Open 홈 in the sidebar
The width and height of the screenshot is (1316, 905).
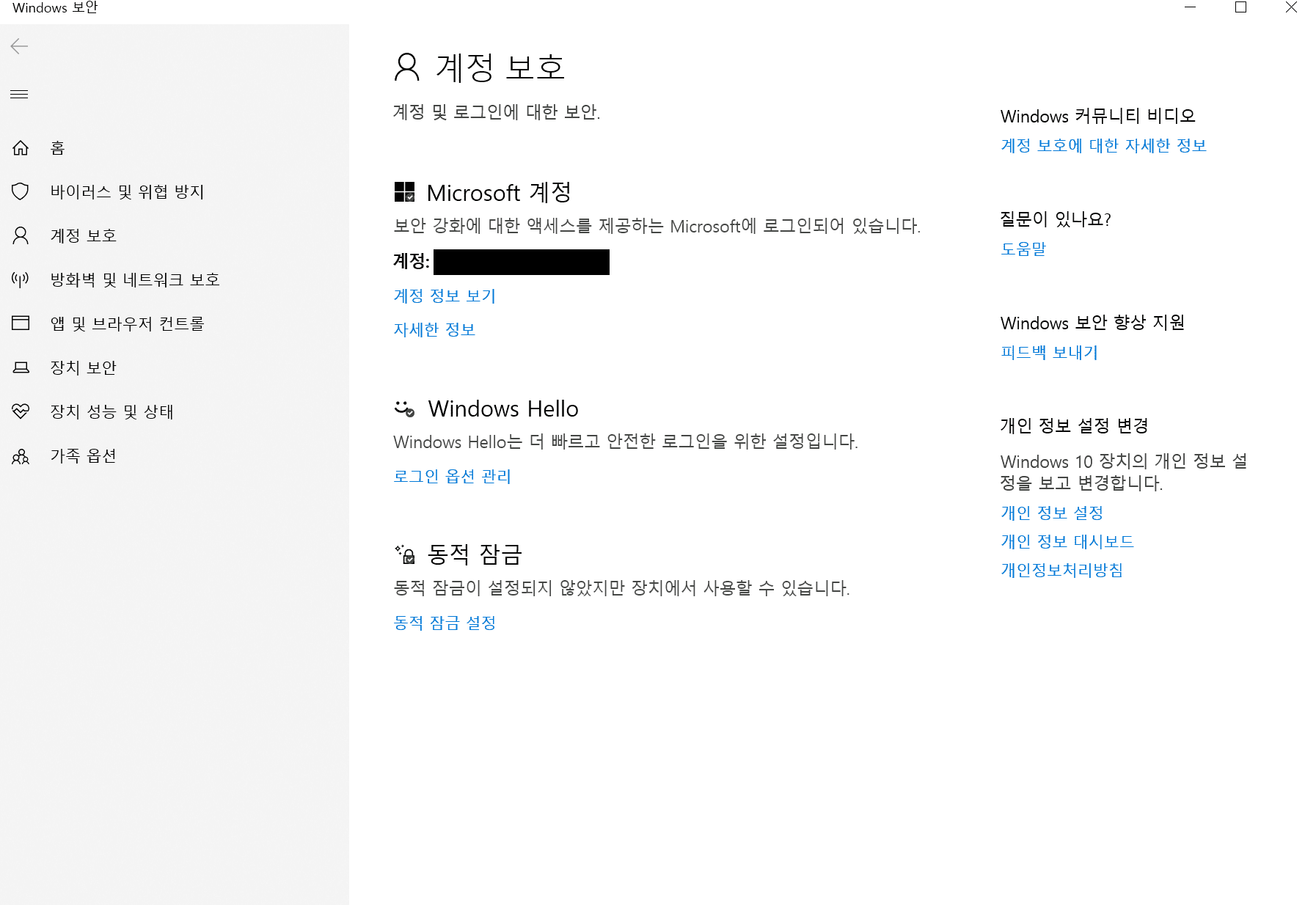(58, 148)
